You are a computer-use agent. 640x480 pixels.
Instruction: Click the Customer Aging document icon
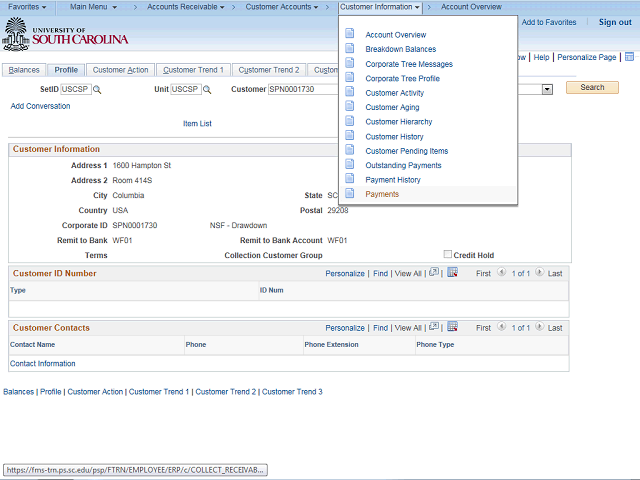pos(350,106)
